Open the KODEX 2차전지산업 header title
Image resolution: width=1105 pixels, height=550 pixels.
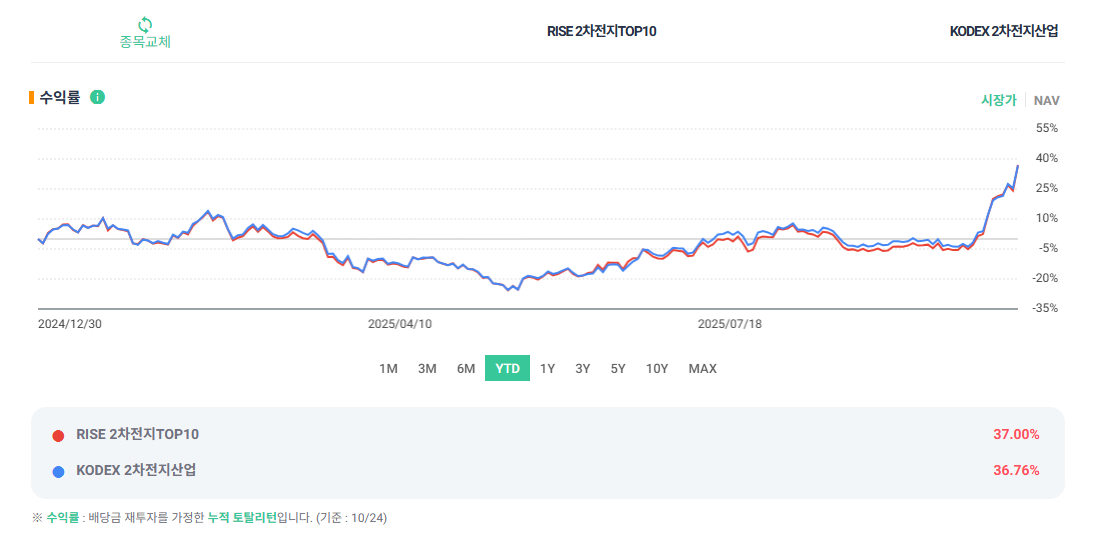point(1004,31)
